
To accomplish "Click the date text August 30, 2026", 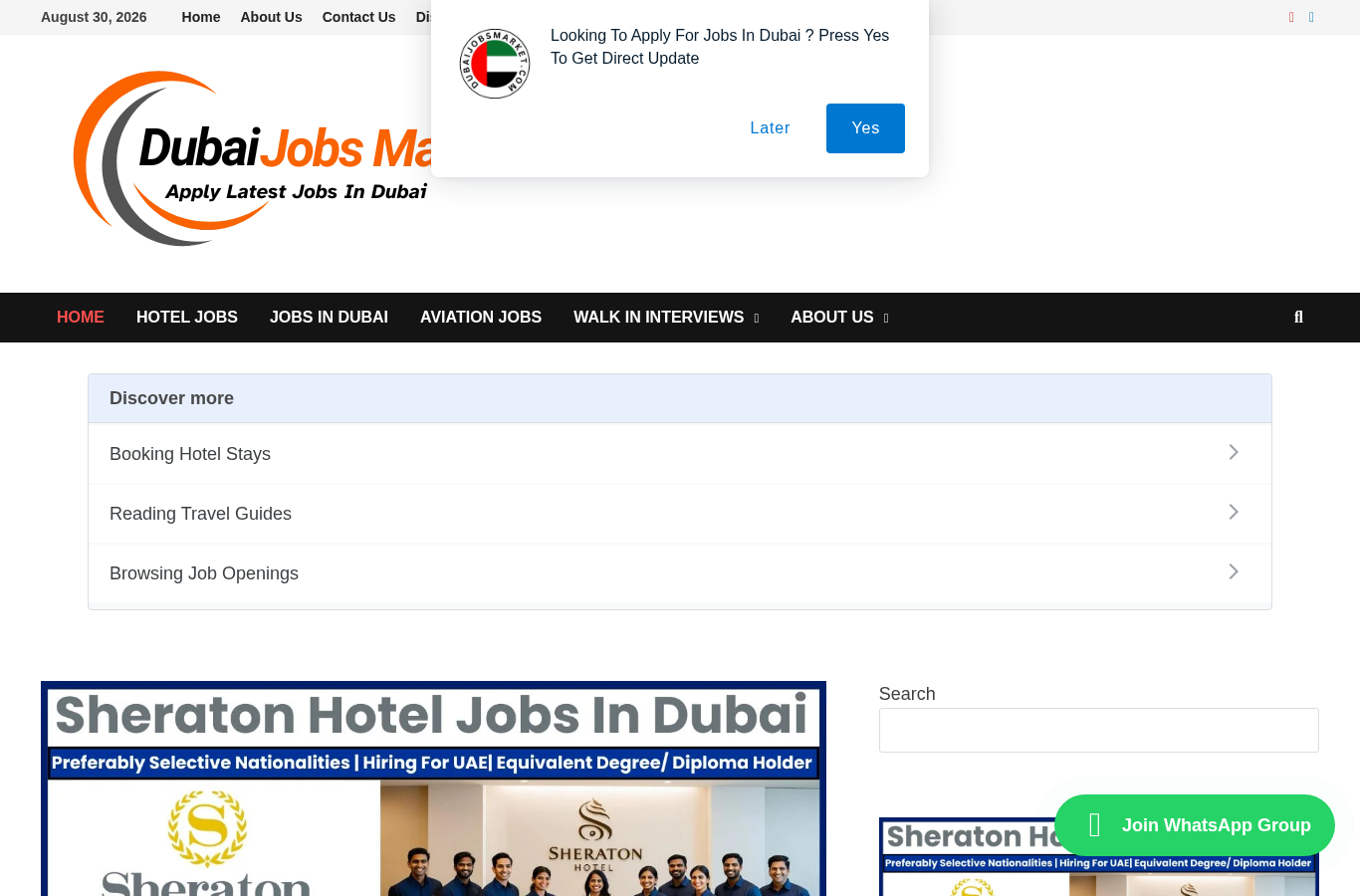I will (x=94, y=17).
